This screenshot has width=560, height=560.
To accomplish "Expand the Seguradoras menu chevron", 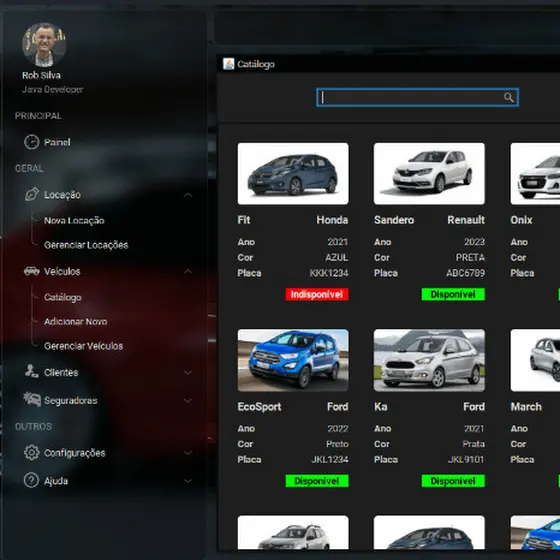I will (188, 401).
